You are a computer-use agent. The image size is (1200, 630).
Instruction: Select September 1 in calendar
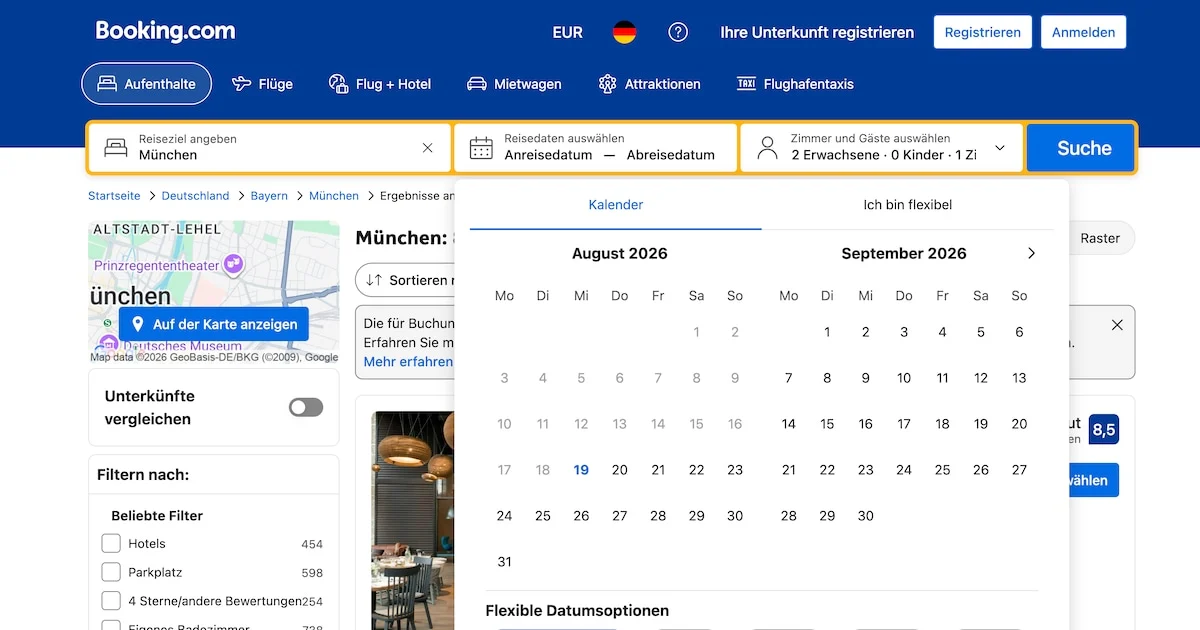point(827,332)
